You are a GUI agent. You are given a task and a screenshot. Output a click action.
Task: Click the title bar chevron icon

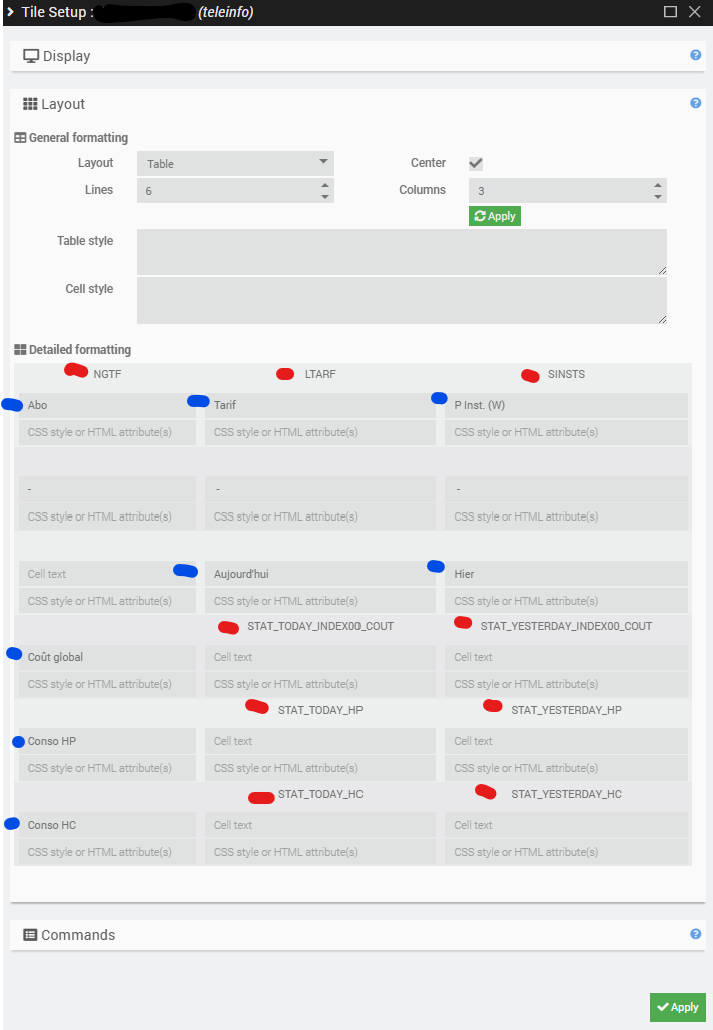click(x=11, y=12)
